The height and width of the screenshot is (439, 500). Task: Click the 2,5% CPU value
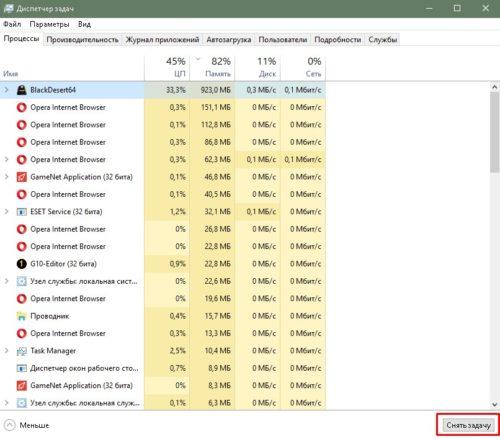point(177,351)
